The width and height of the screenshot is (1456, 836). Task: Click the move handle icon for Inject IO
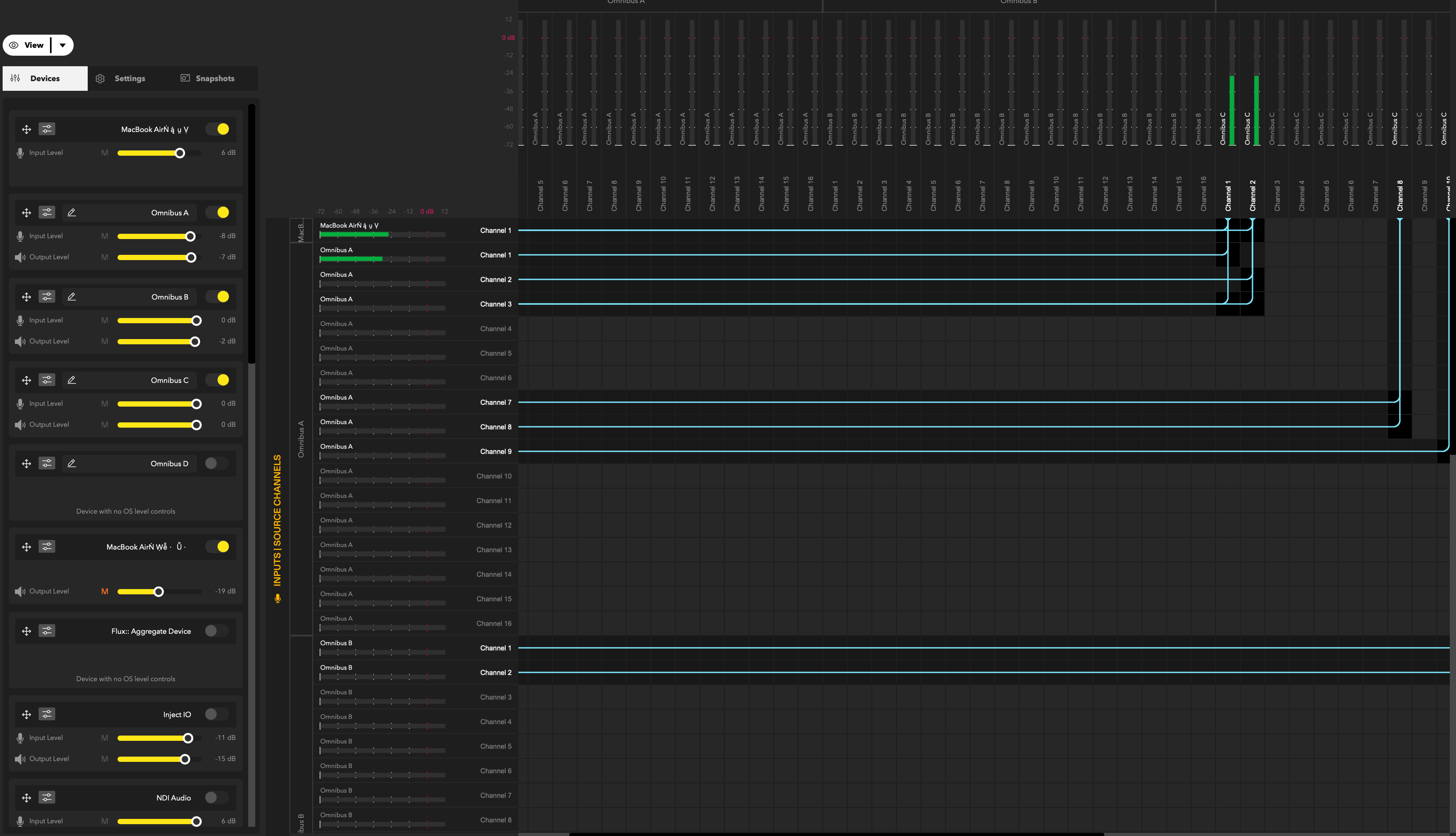point(26,714)
